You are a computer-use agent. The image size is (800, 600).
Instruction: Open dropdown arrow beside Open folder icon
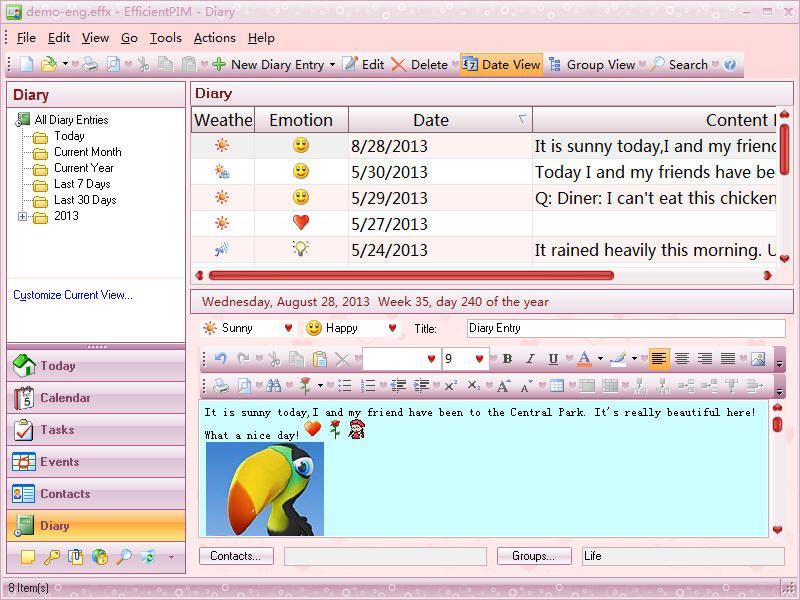65,64
